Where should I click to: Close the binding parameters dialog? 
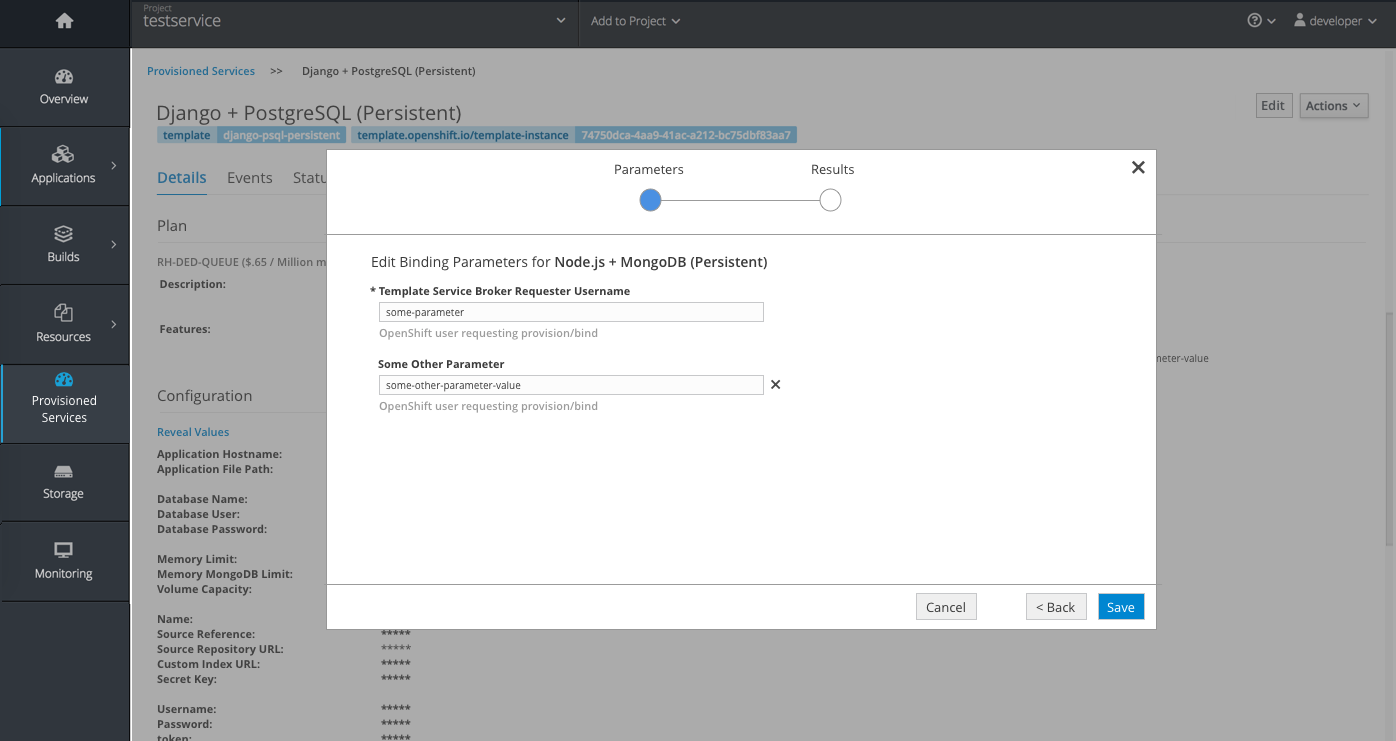(1138, 168)
